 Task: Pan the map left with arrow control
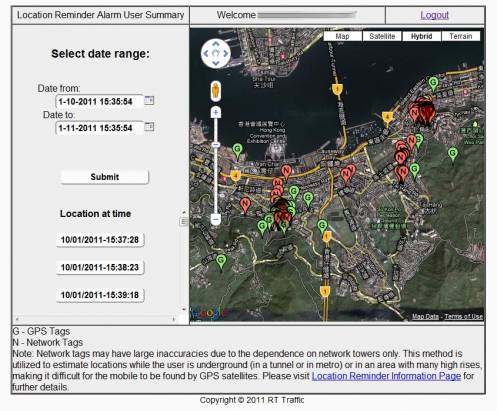tap(206, 53)
